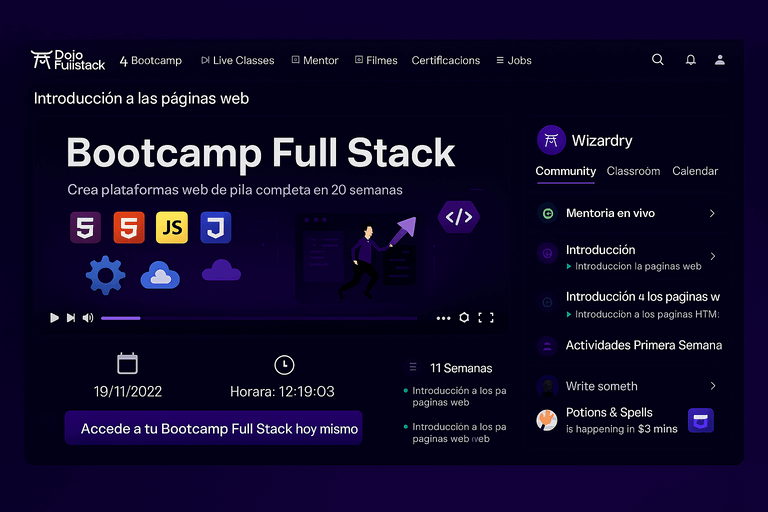
Task: Open the user profile icon
Action: (x=720, y=60)
